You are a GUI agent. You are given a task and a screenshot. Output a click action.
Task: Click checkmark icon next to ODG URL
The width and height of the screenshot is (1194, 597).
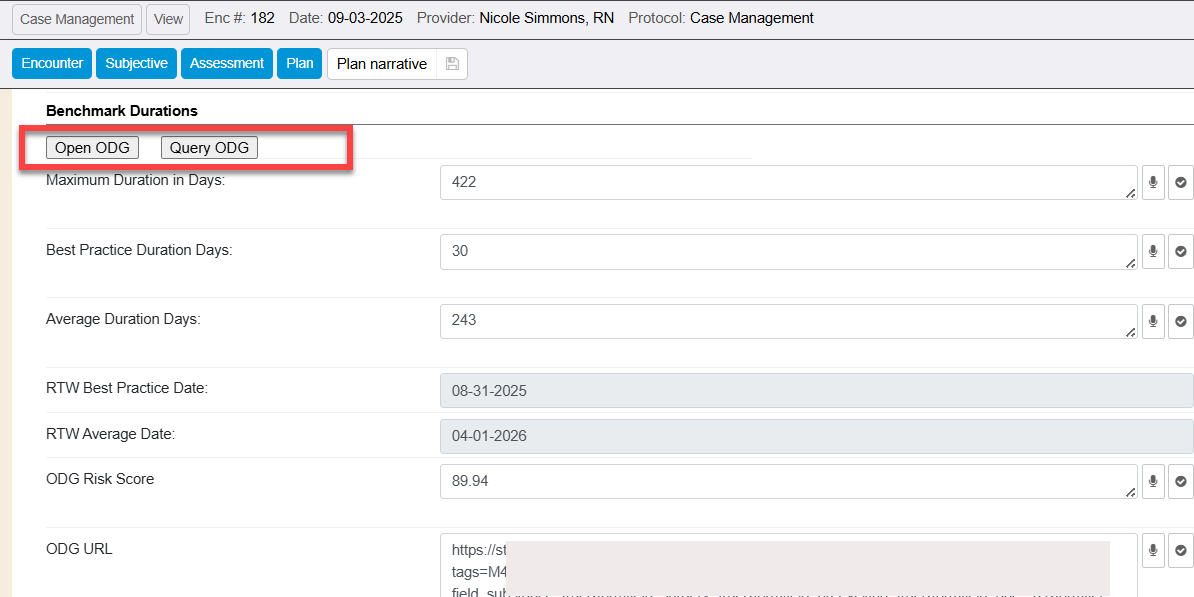tap(1181, 550)
